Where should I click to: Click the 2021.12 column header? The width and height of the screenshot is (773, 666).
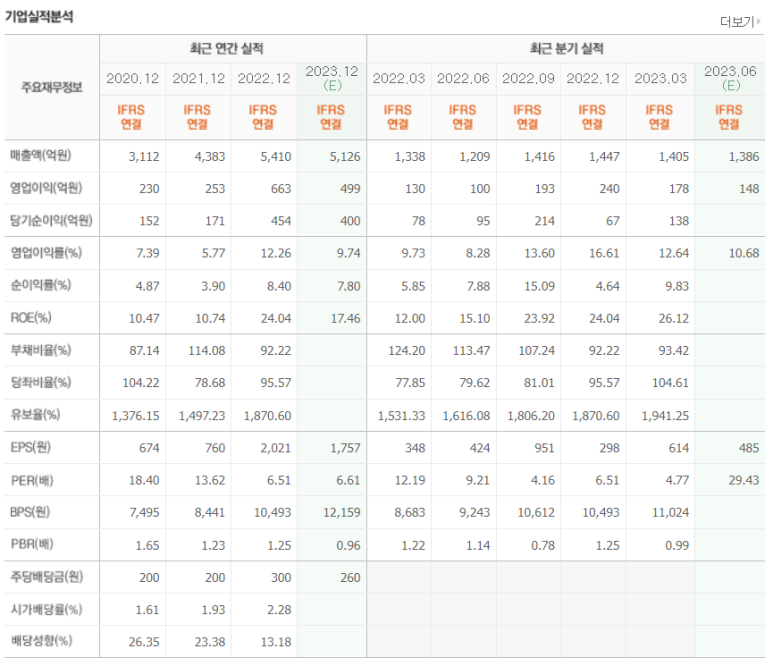point(198,78)
